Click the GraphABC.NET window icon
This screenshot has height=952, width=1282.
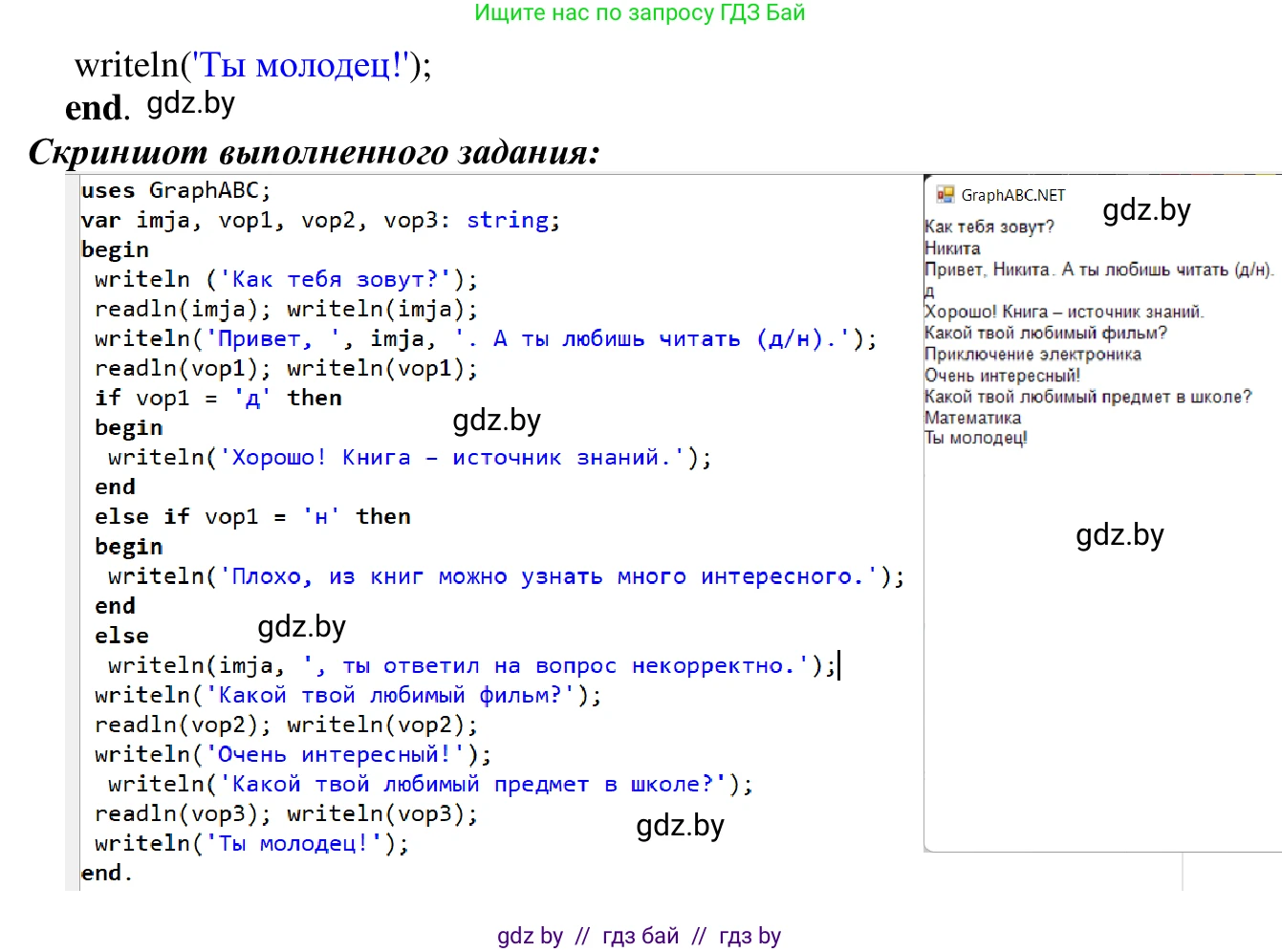[945, 195]
